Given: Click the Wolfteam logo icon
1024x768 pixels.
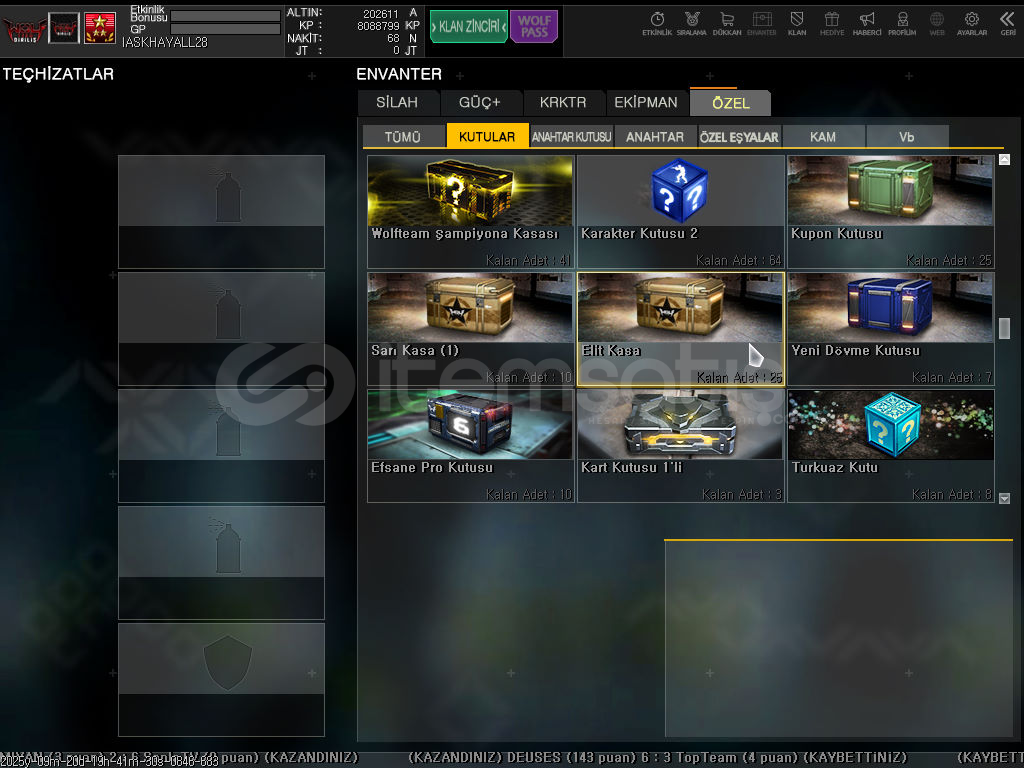Looking at the screenshot, I should coord(24,28).
